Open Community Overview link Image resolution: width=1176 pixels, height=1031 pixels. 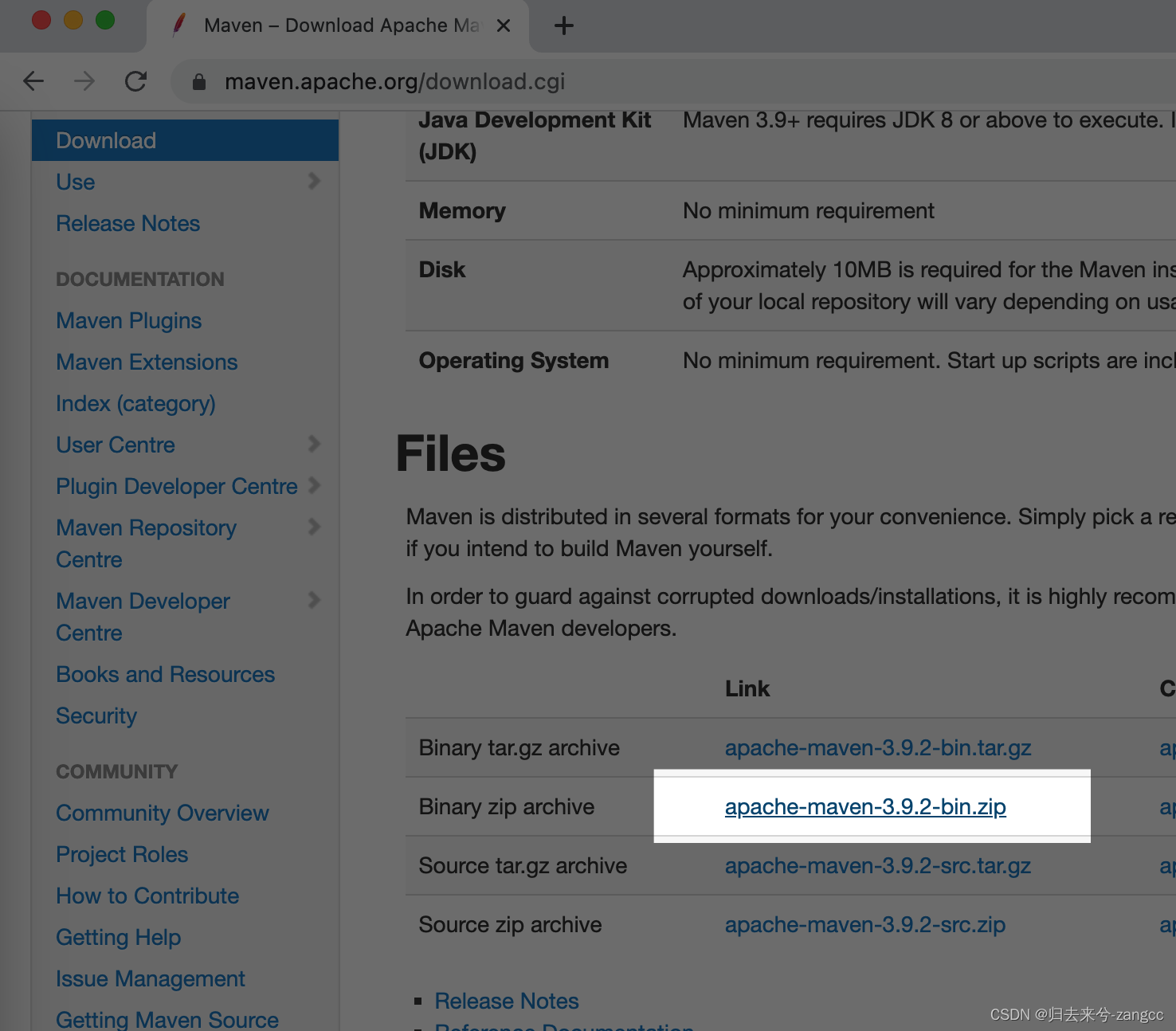click(162, 813)
